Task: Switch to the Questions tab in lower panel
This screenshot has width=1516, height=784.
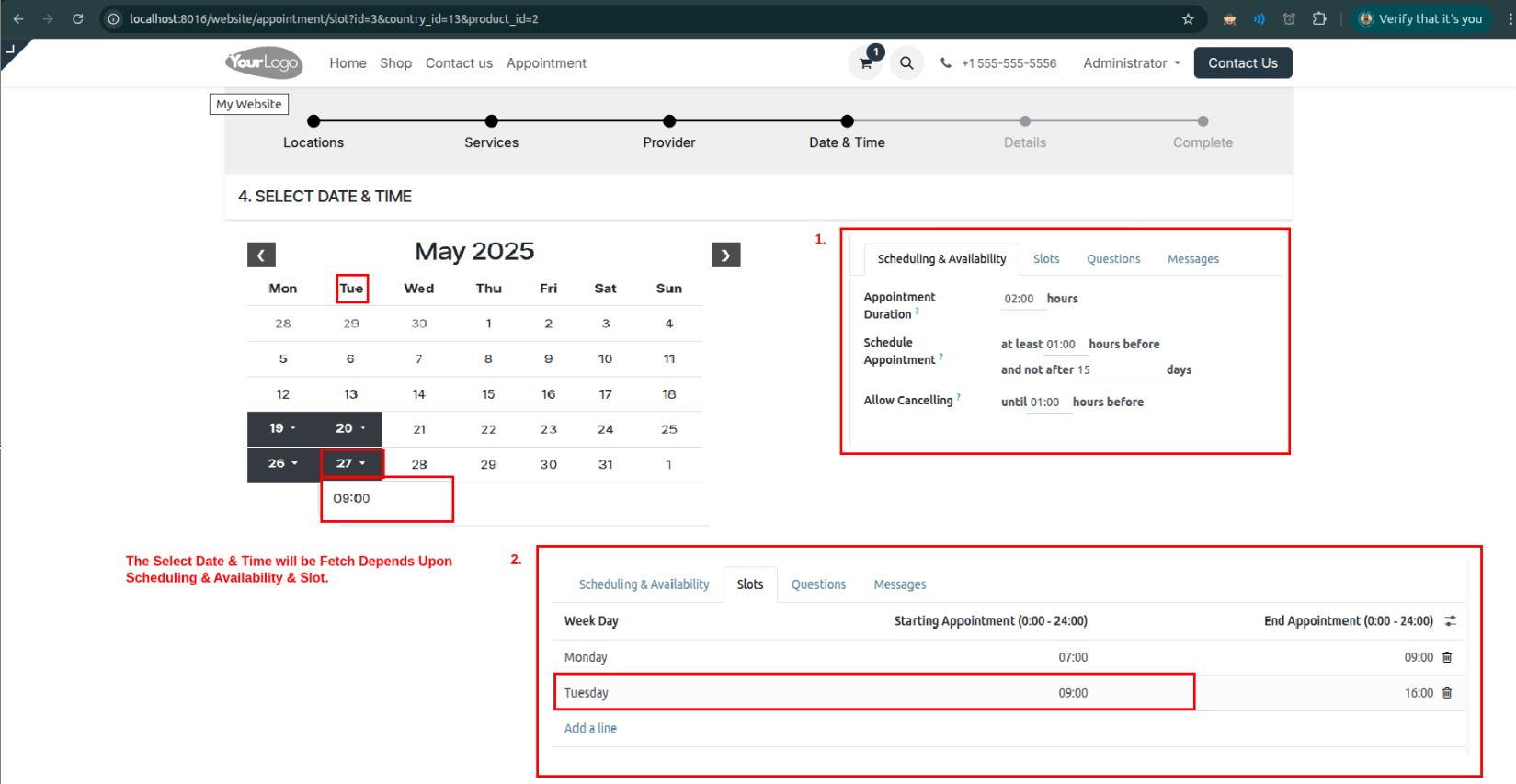Action: point(818,585)
